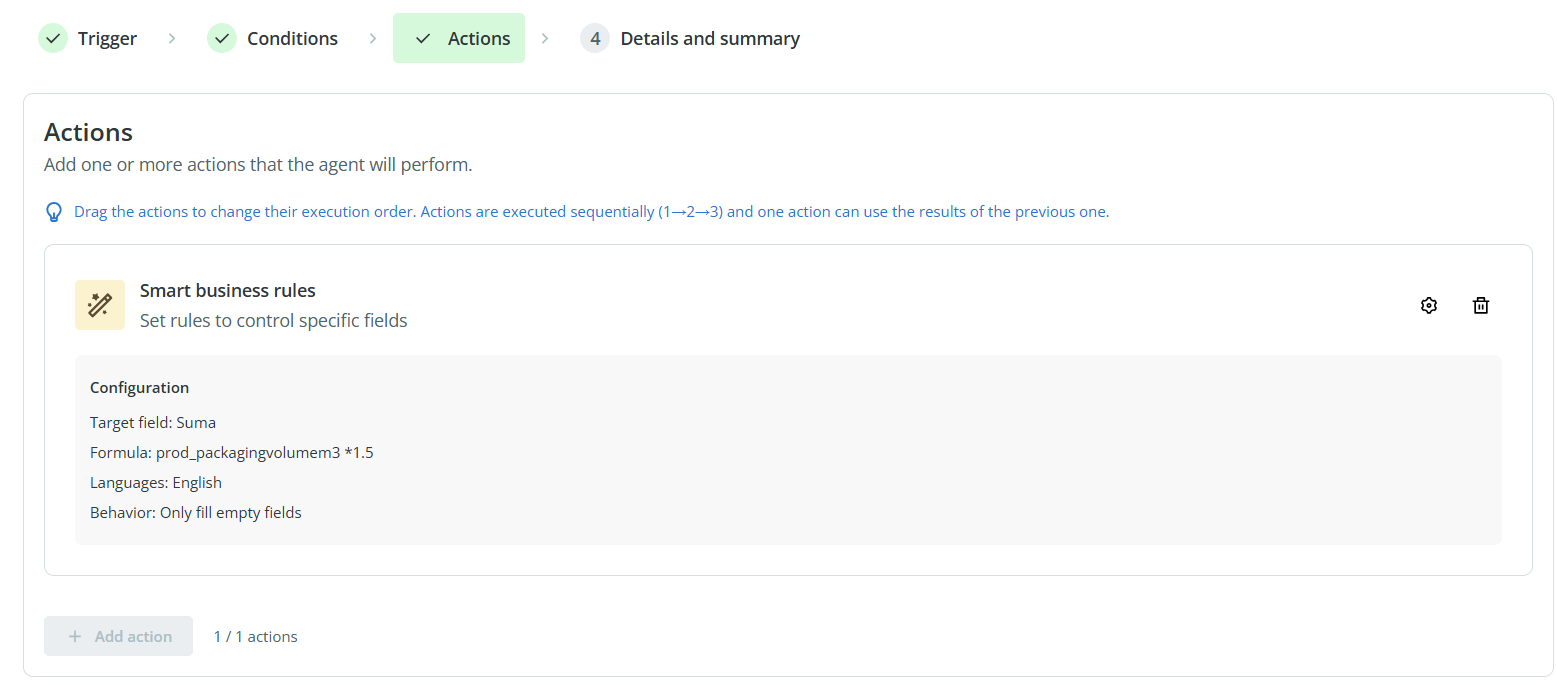Click the lightbulb hint icon
This screenshot has width=1558, height=685.
click(55, 212)
